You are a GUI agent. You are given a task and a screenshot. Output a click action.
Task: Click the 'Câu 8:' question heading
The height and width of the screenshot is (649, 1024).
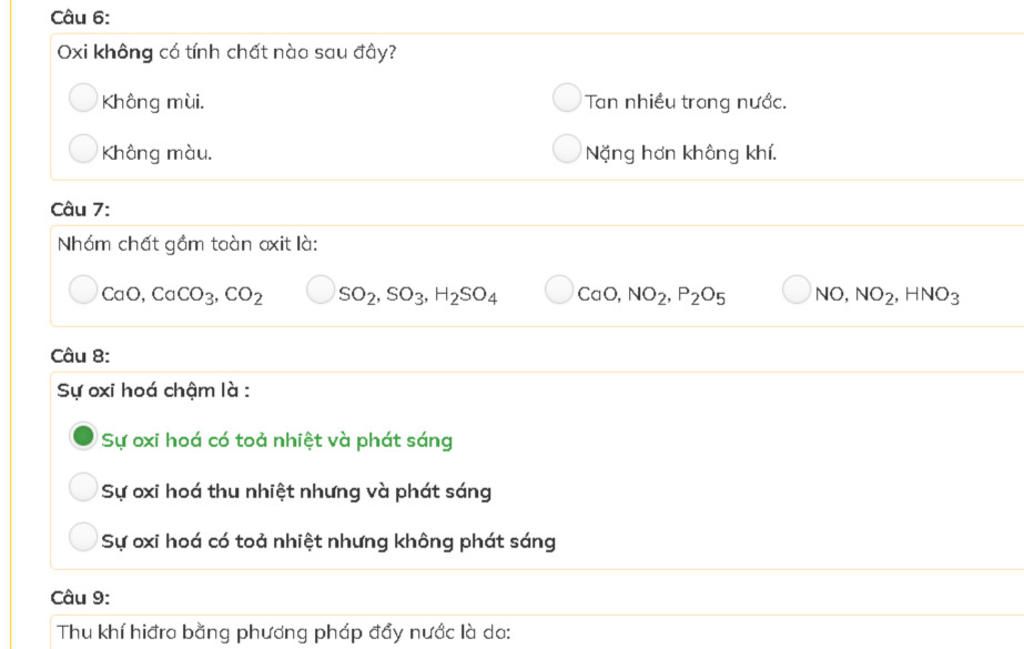(80, 356)
